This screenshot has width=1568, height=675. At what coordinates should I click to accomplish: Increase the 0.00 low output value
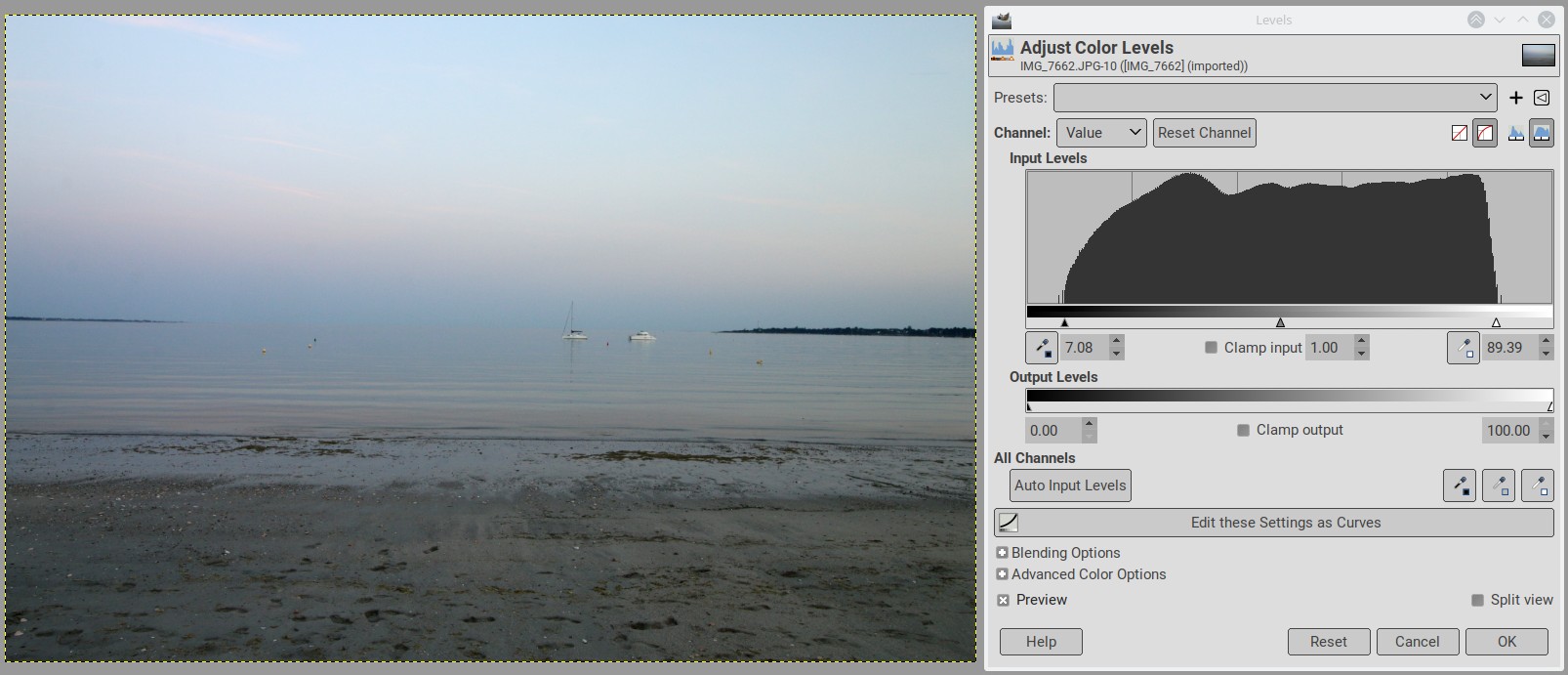pos(1090,424)
